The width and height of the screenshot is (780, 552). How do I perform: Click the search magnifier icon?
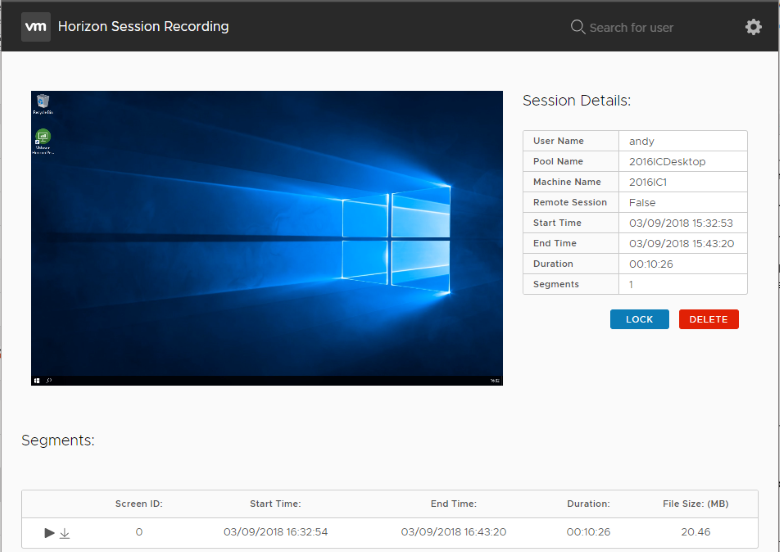578,27
